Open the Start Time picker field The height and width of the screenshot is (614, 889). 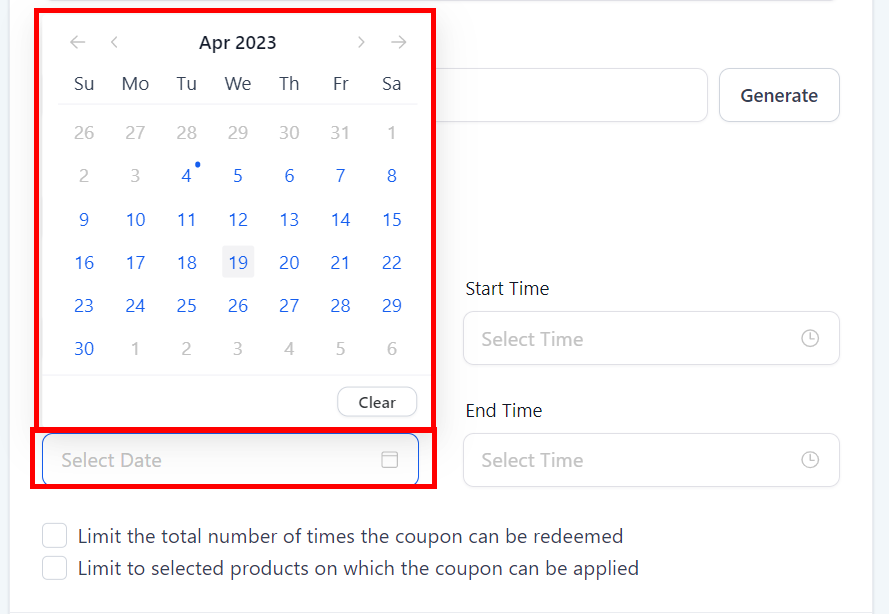tap(640, 339)
